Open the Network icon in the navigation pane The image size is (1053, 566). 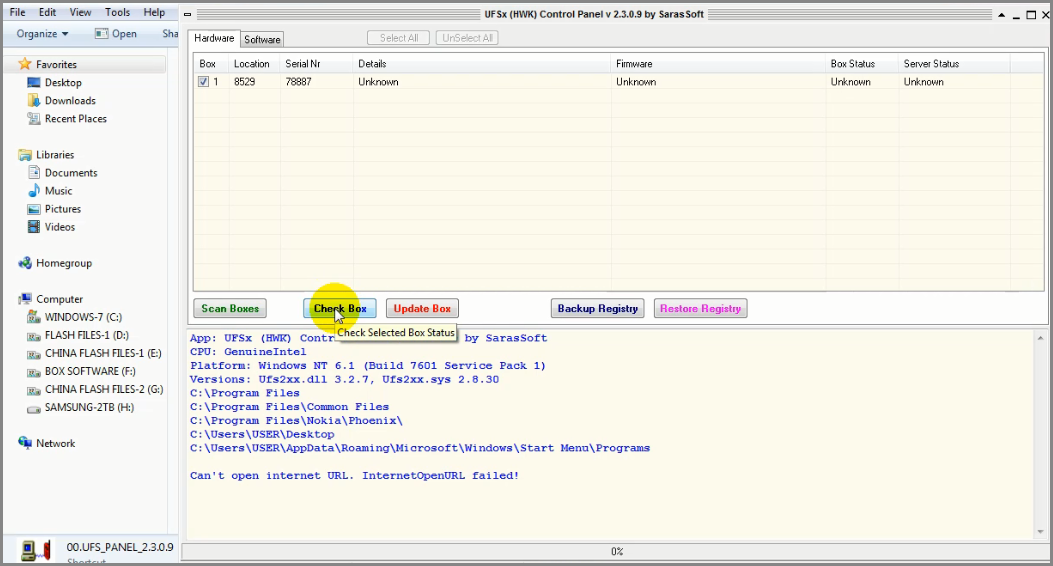[25, 443]
